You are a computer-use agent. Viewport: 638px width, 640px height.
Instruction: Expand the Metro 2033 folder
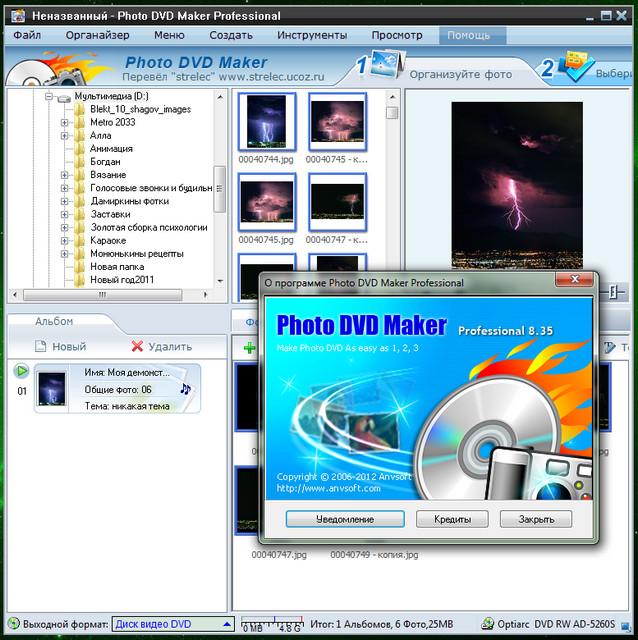pyautogui.click(x=64, y=122)
